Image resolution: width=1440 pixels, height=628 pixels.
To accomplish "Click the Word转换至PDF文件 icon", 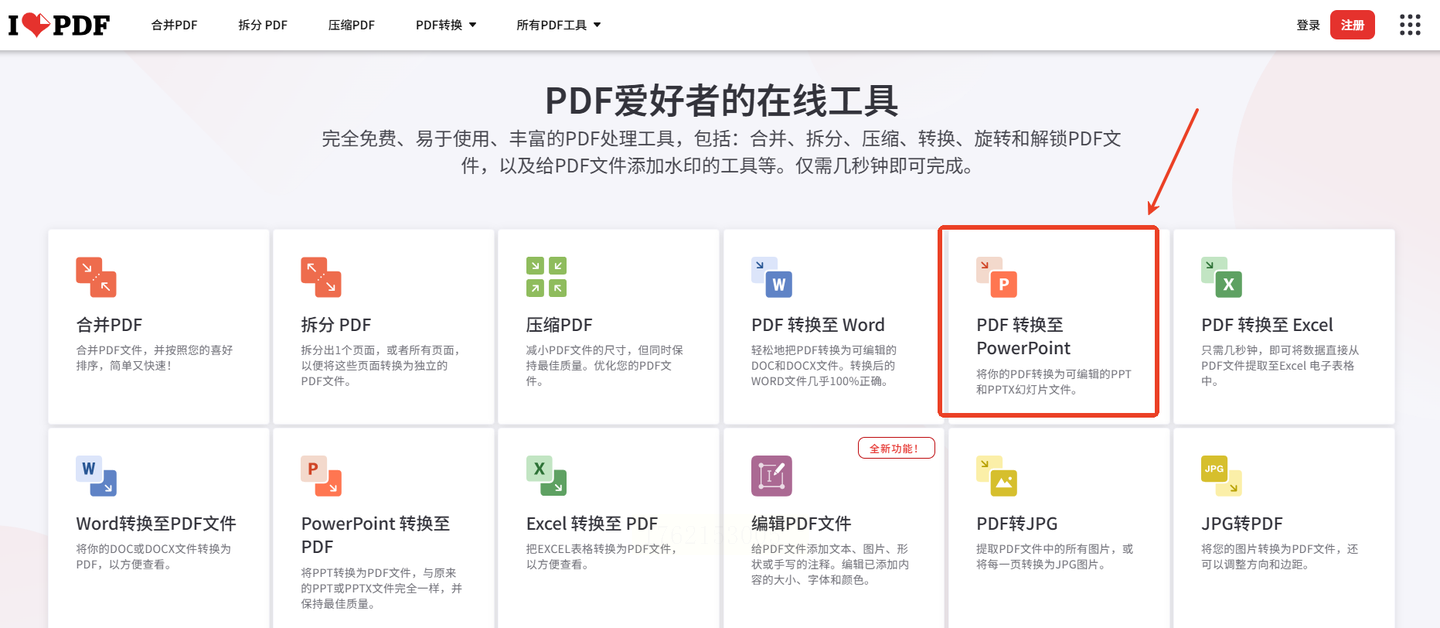I will pyautogui.click(x=96, y=476).
